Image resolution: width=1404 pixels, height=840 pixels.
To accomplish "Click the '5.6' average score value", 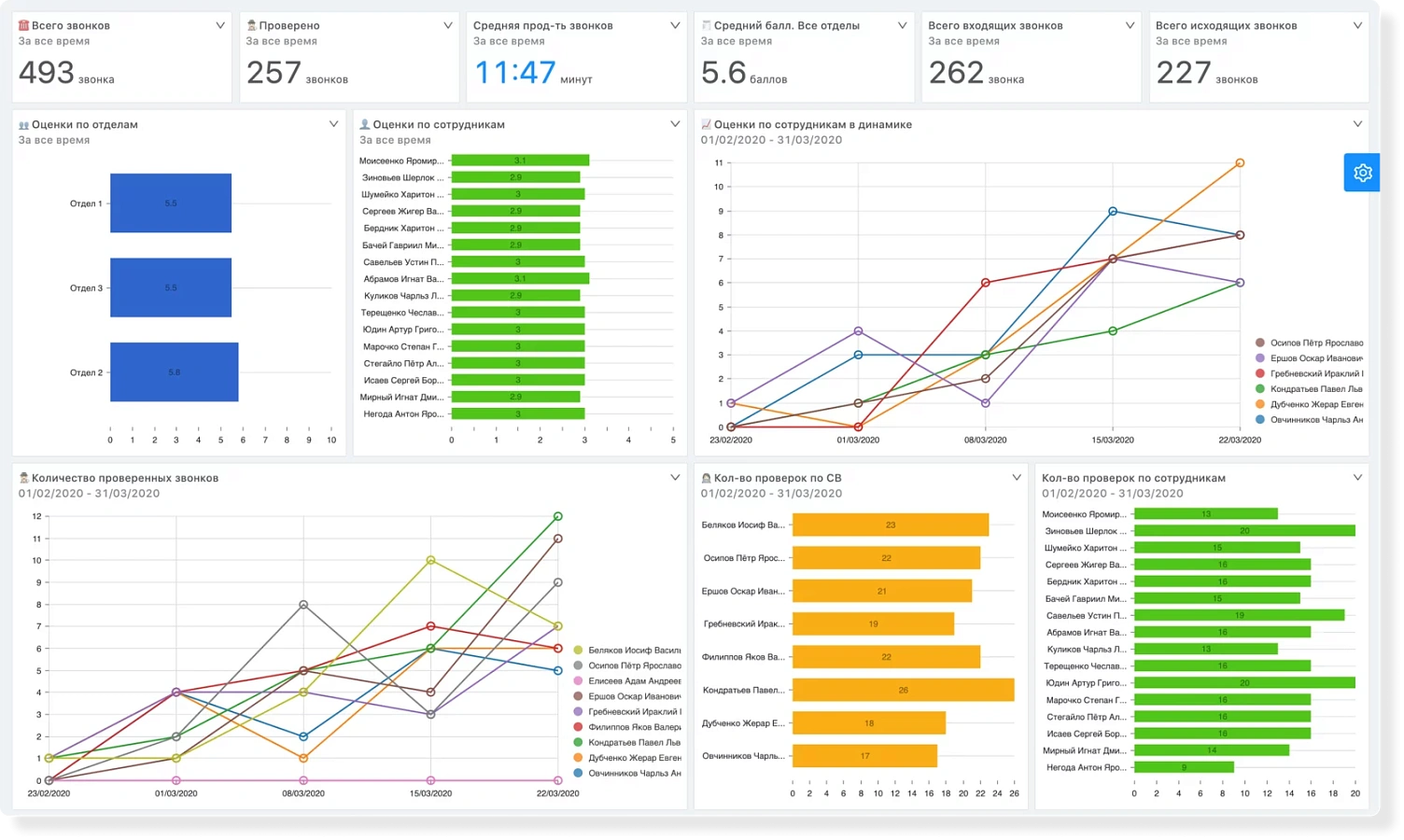I will [723, 72].
